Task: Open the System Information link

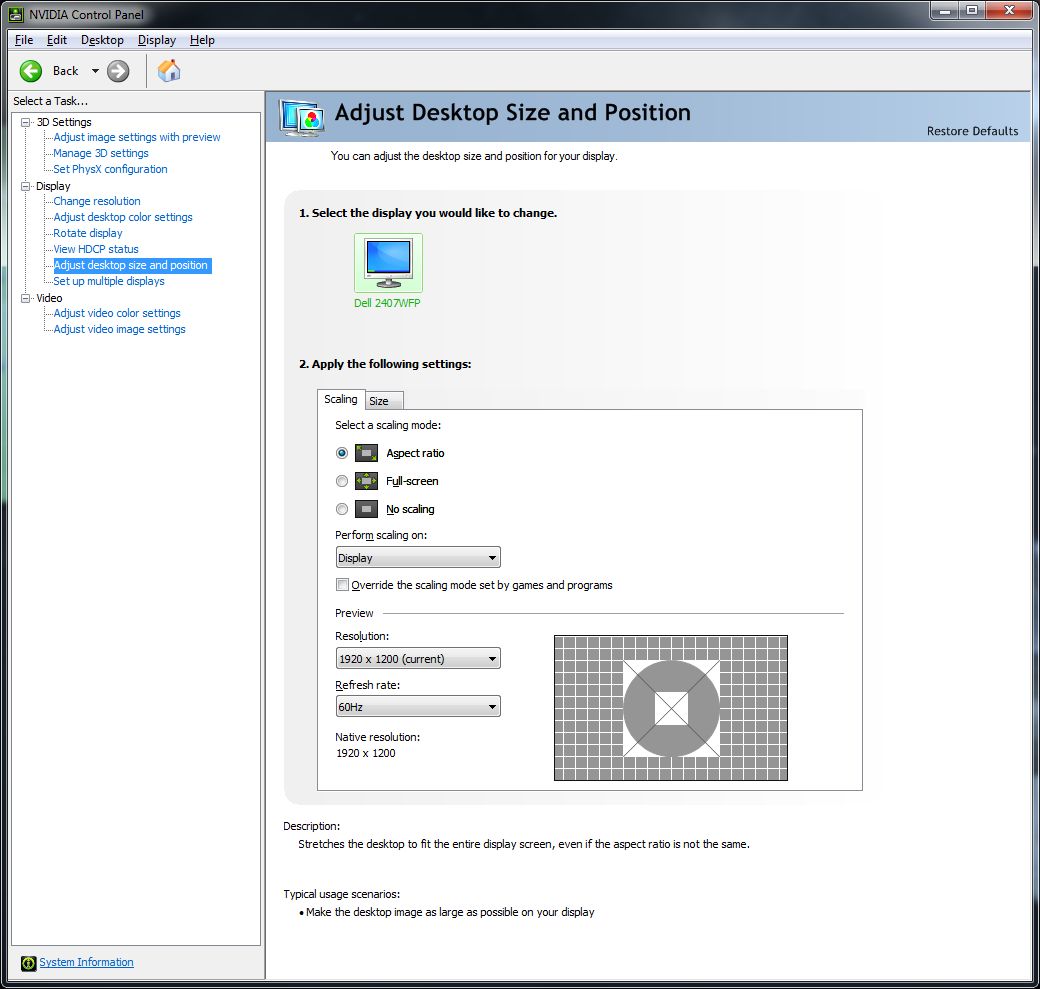Action: click(x=86, y=962)
